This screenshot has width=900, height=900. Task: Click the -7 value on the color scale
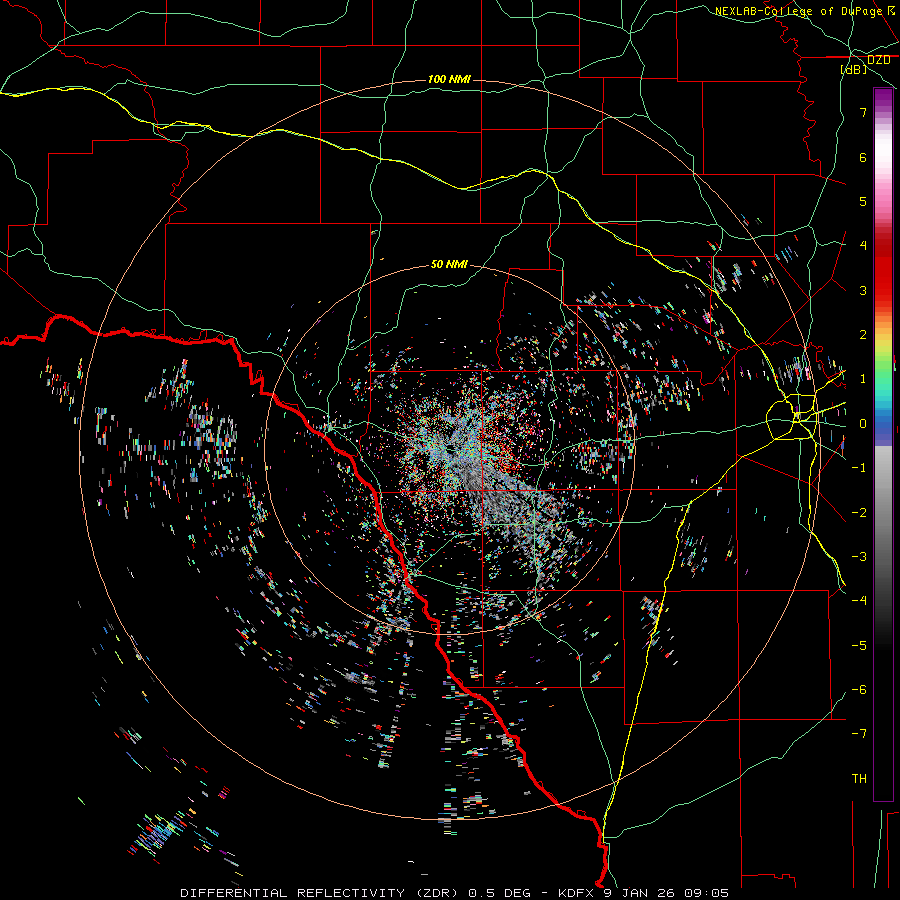click(859, 734)
